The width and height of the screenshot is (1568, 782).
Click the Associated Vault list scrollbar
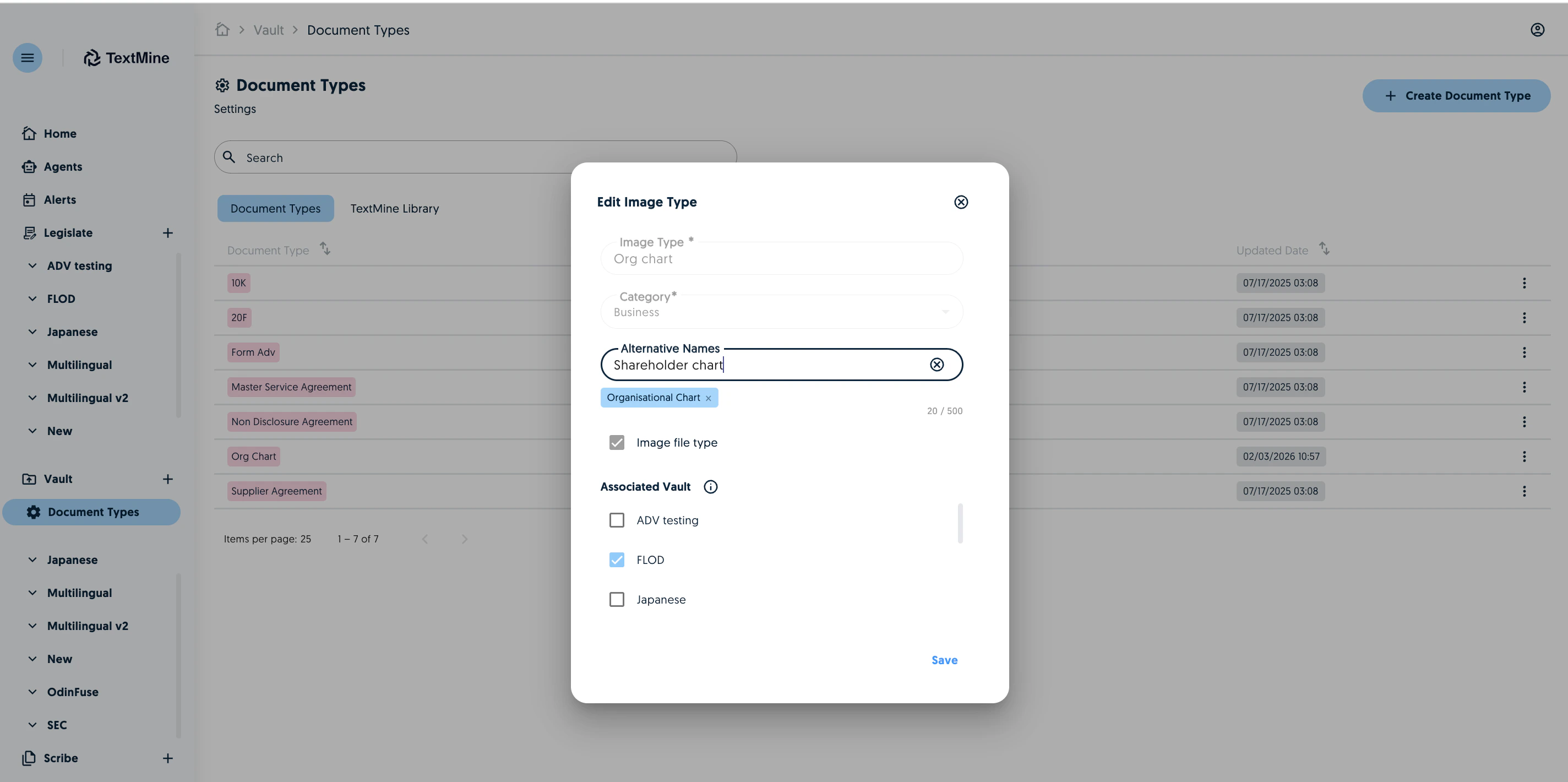pos(960,523)
